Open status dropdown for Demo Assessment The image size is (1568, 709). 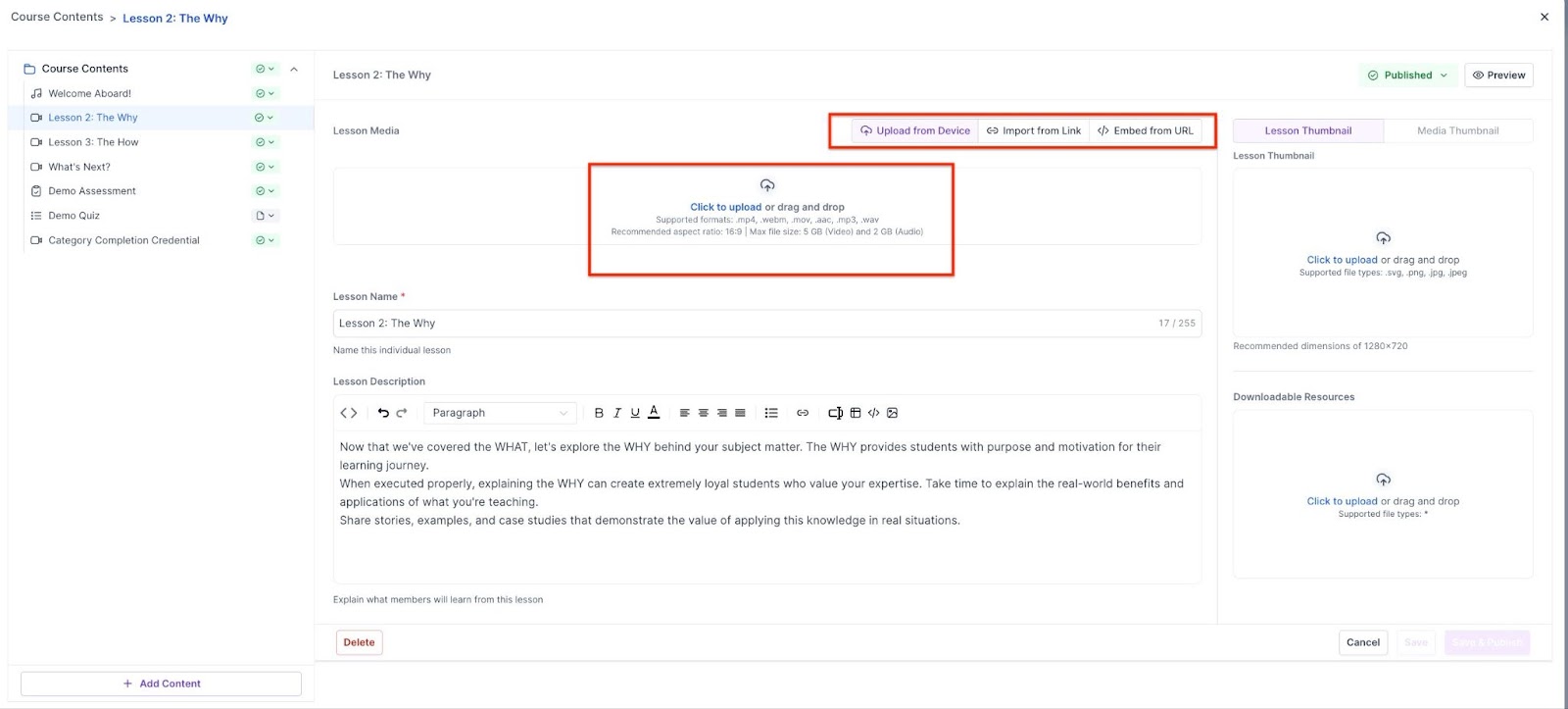pos(265,191)
